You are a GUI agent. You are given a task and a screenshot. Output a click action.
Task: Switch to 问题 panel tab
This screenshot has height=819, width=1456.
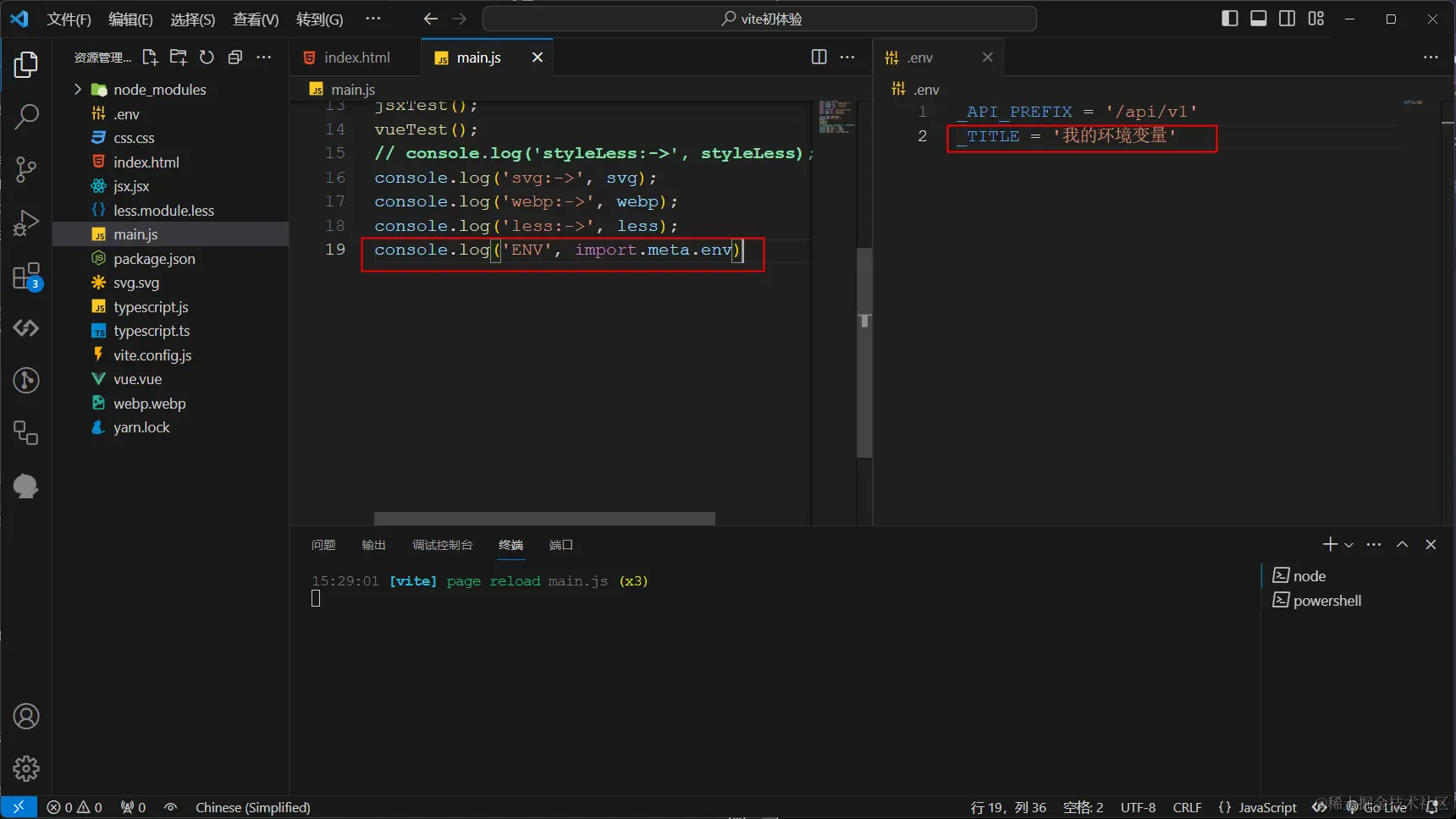(323, 545)
